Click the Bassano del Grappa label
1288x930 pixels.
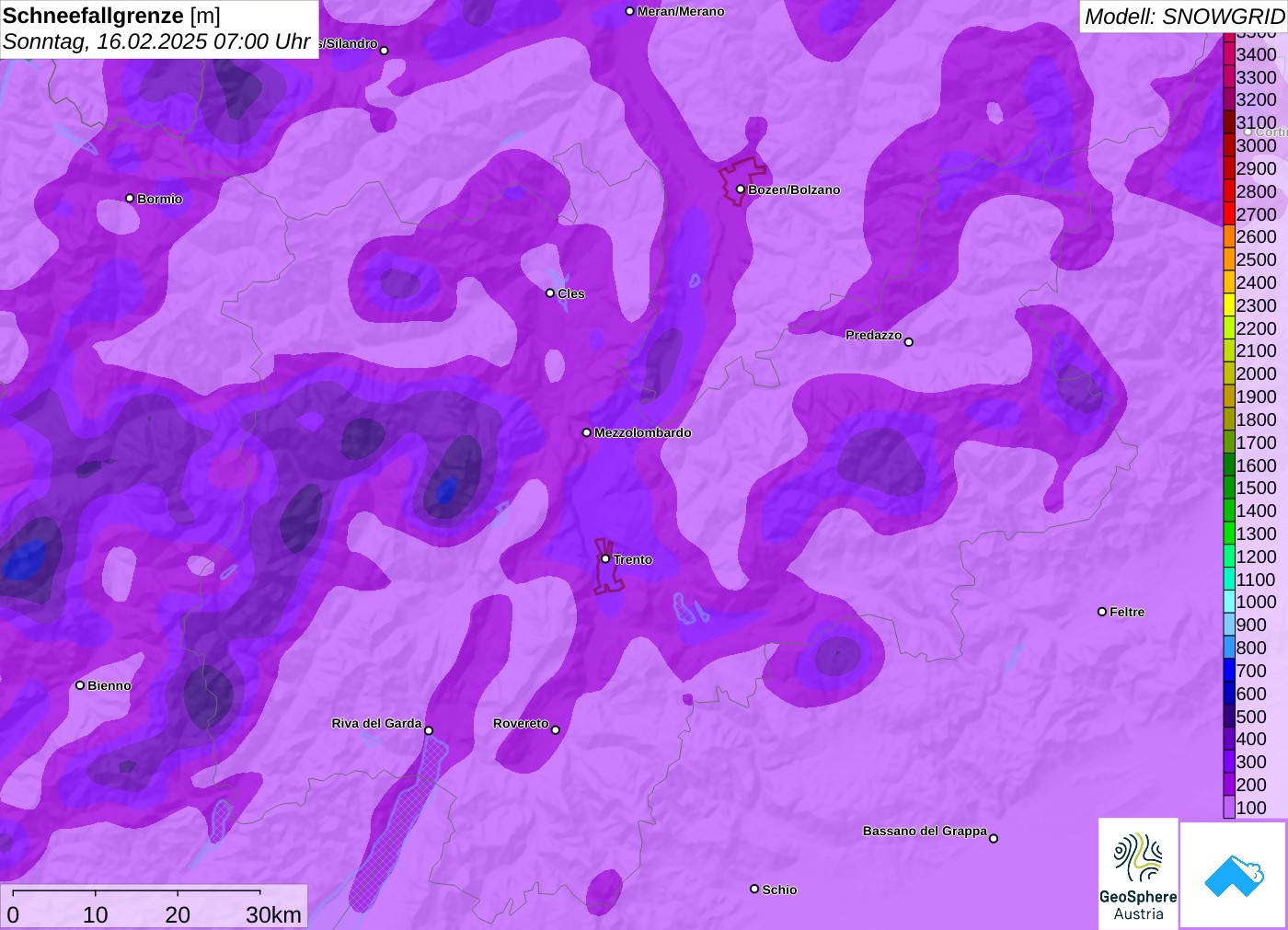tap(925, 831)
